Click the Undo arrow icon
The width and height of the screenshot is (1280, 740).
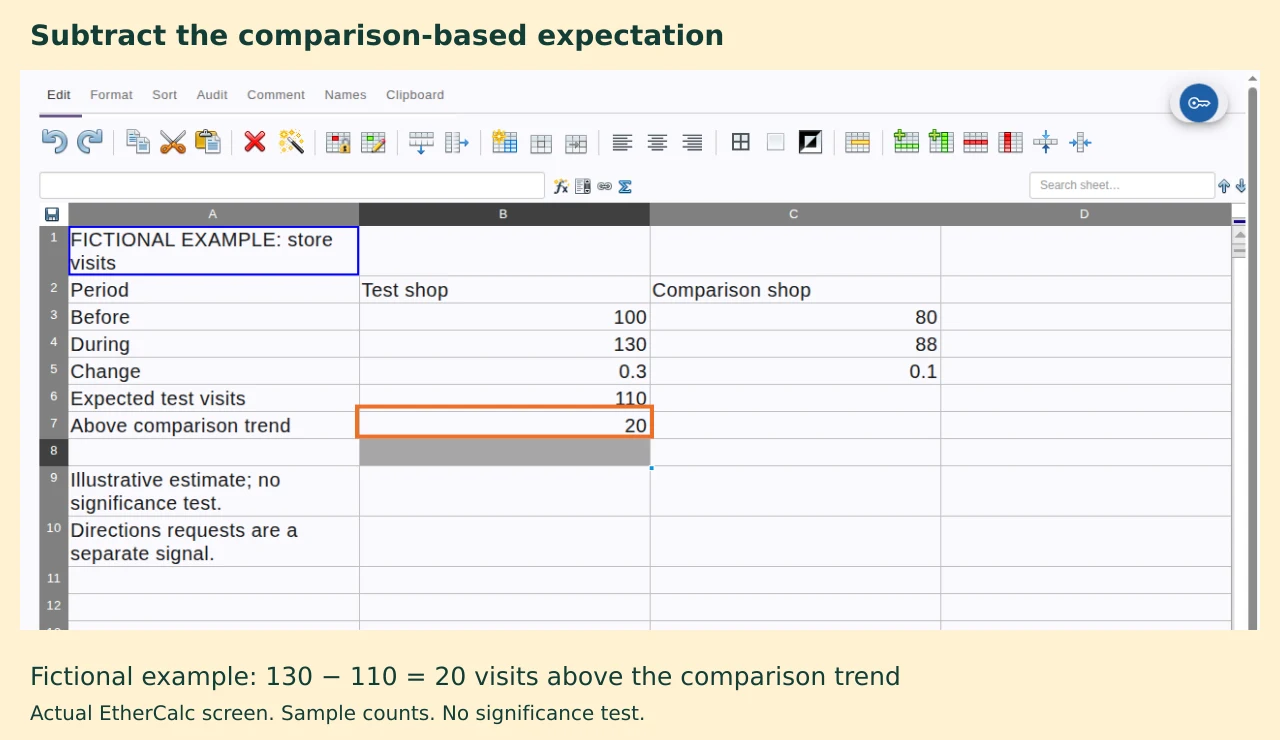54,142
